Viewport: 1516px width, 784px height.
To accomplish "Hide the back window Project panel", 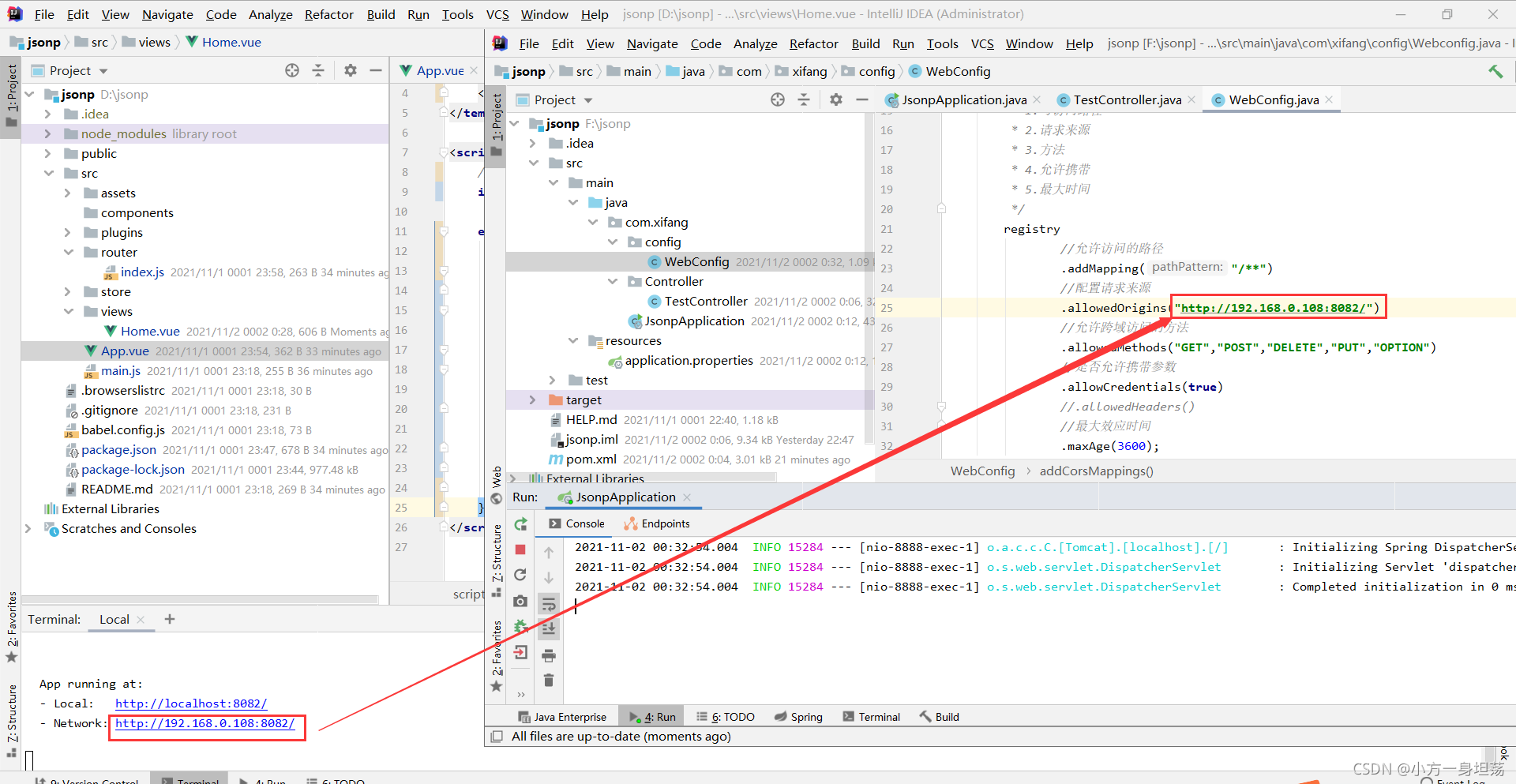I will (x=376, y=70).
